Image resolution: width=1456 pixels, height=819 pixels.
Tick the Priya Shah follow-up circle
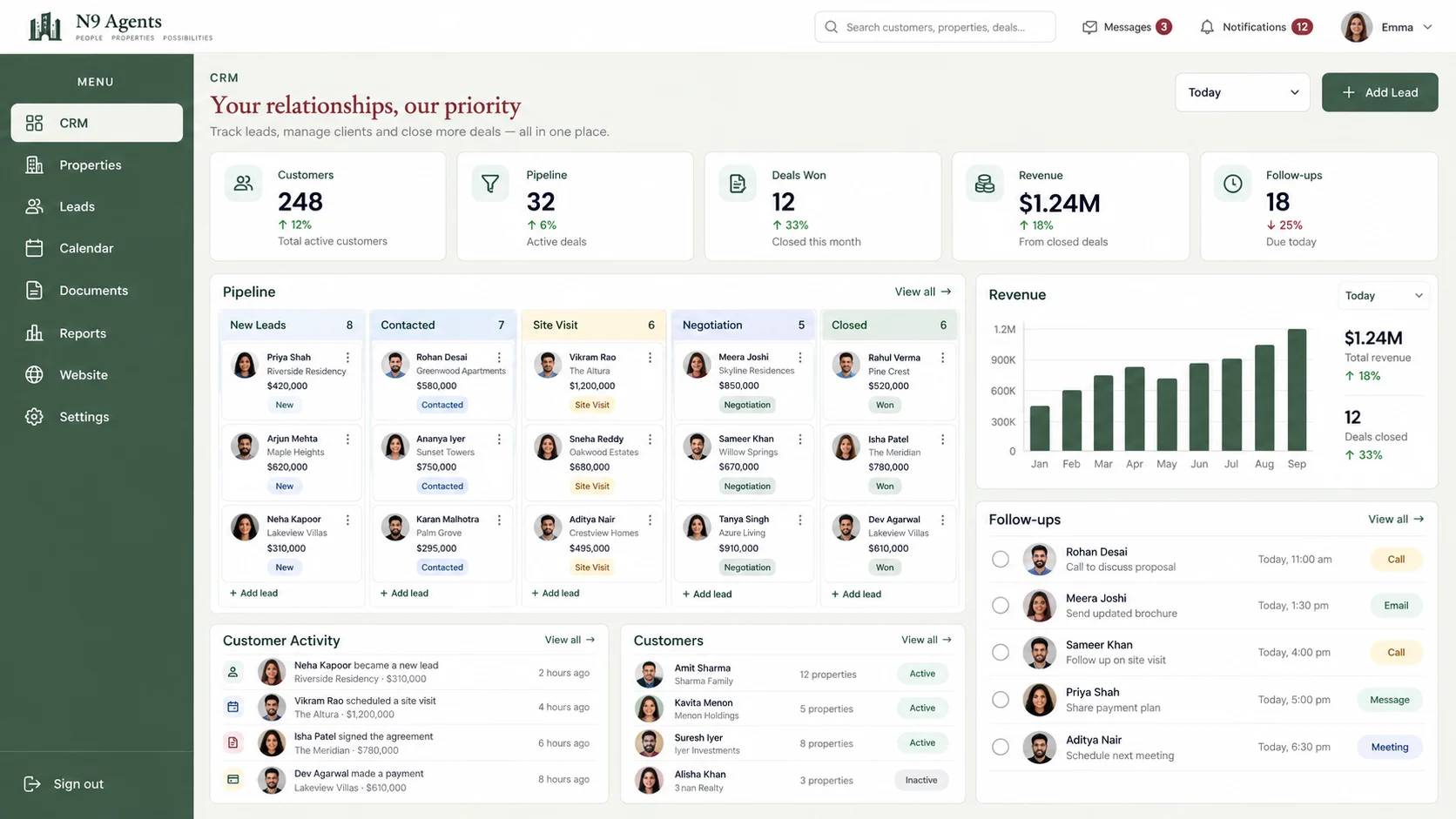(x=1001, y=699)
